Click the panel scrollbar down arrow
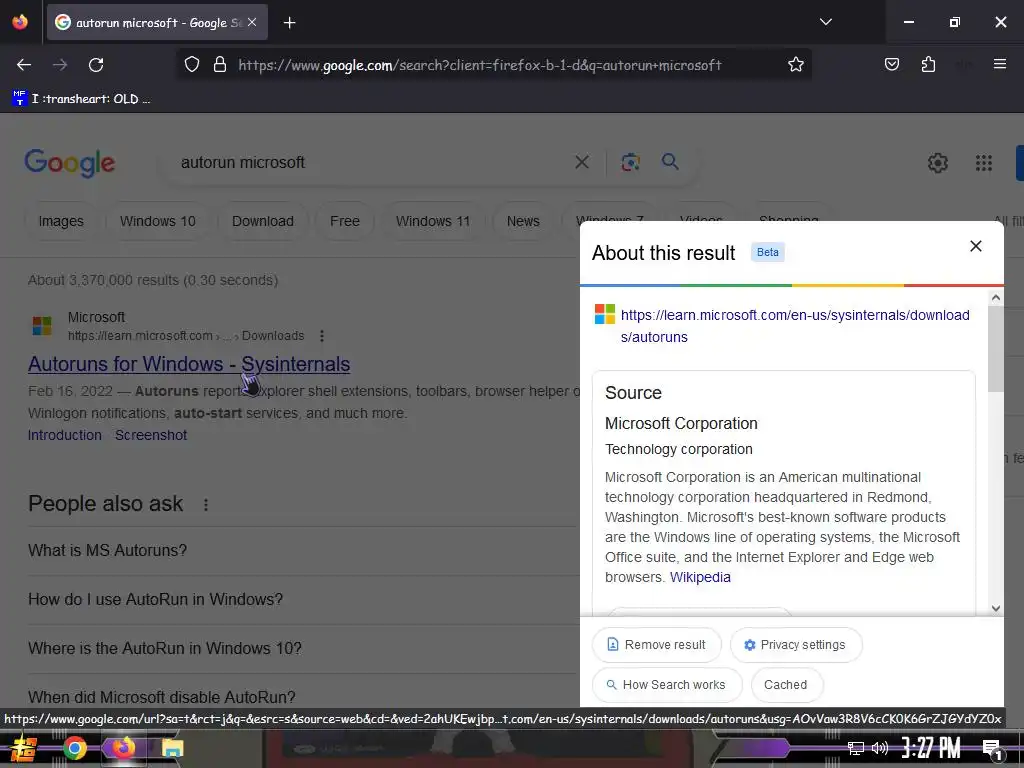 click(x=995, y=608)
